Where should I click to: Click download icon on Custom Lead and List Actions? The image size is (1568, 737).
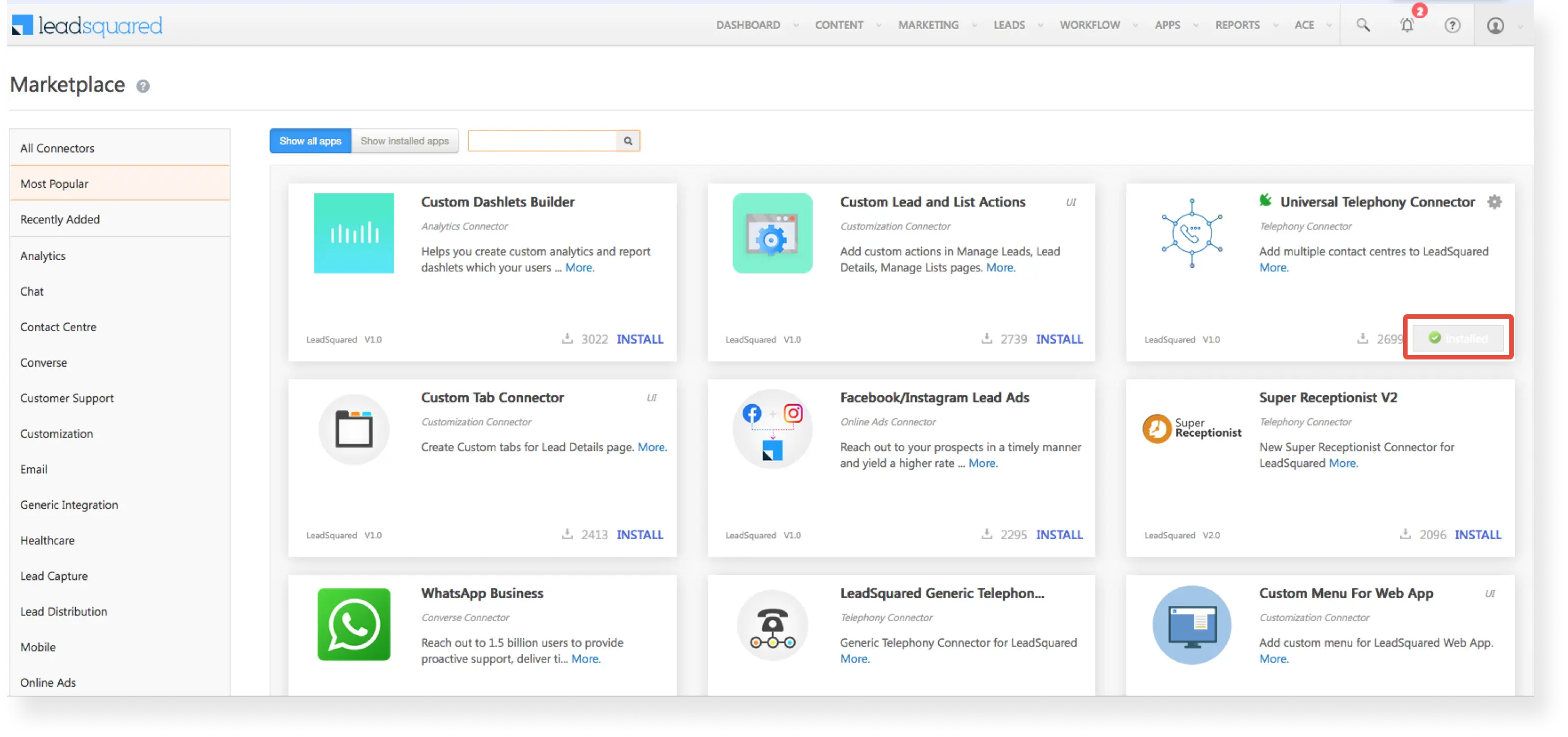click(x=986, y=338)
